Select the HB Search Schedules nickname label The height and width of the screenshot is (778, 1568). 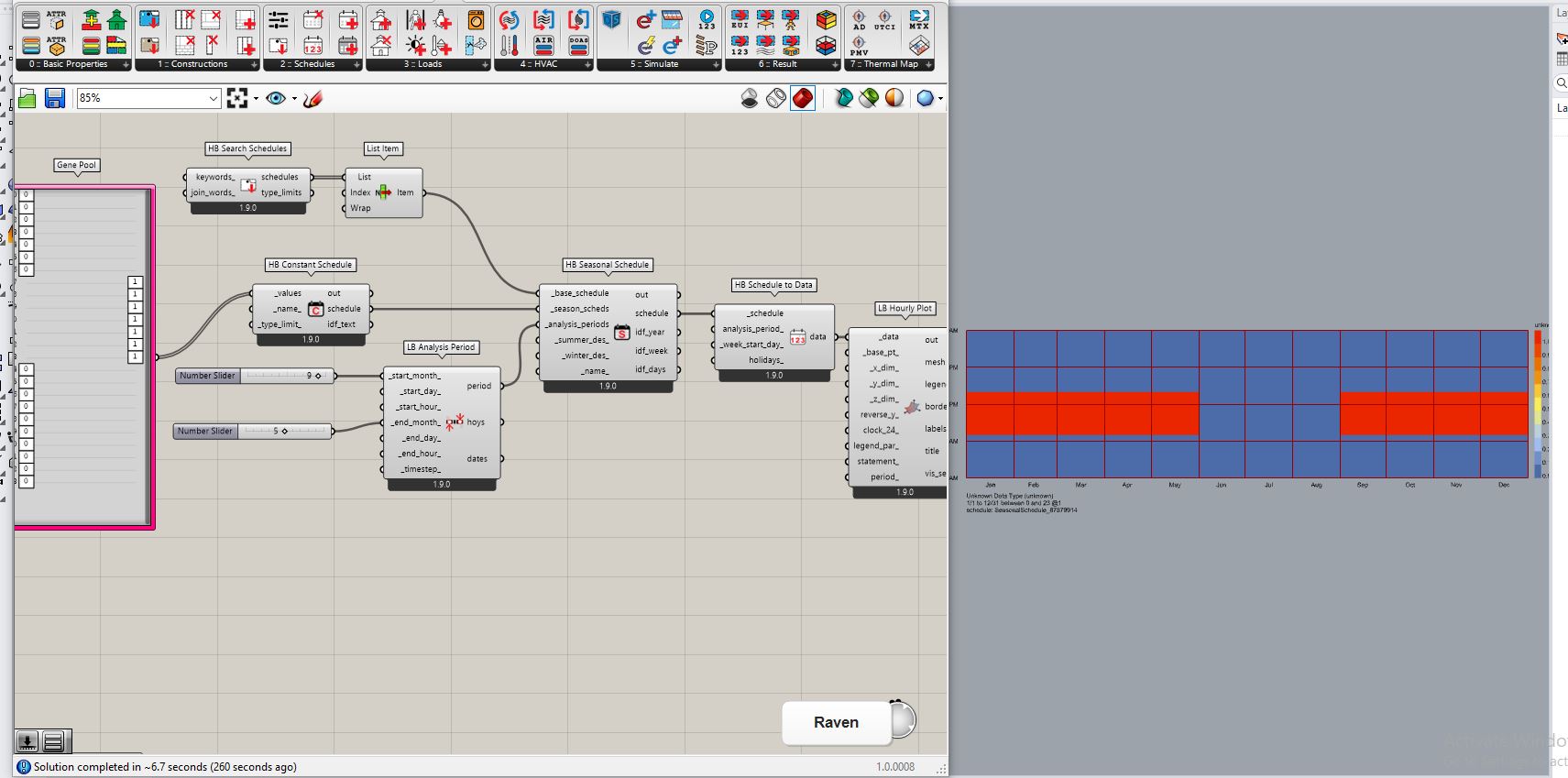[247, 148]
